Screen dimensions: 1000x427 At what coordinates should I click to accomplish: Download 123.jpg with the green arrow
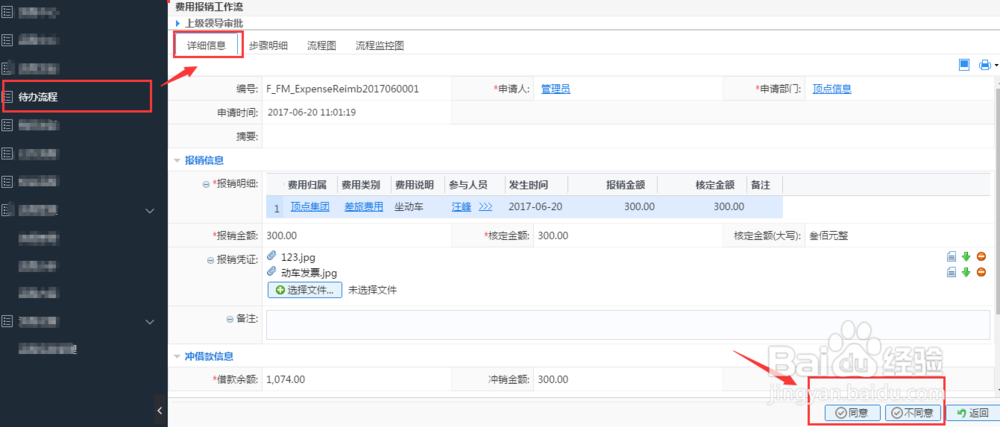click(x=966, y=256)
